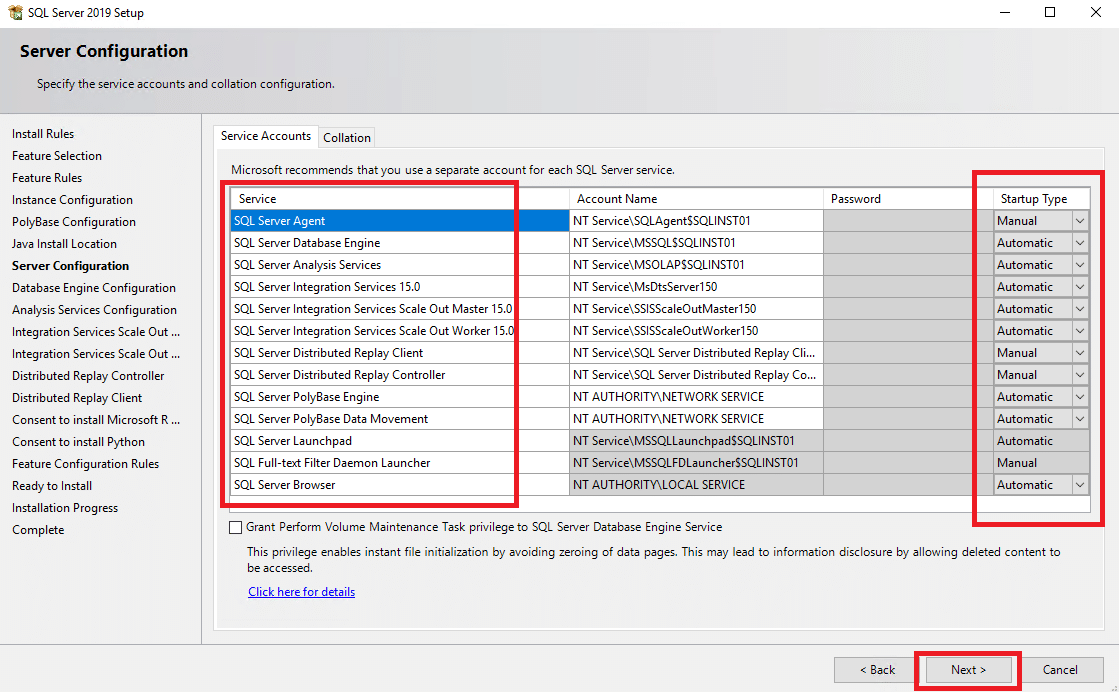Open the Click here for details link
This screenshot has width=1119, height=692.
(x=301, y=591)
